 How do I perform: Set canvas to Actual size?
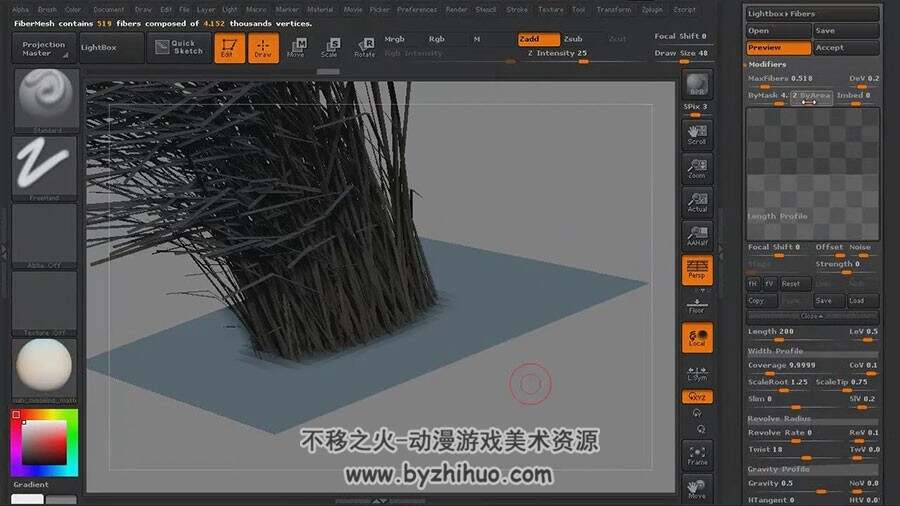[697, 203]
